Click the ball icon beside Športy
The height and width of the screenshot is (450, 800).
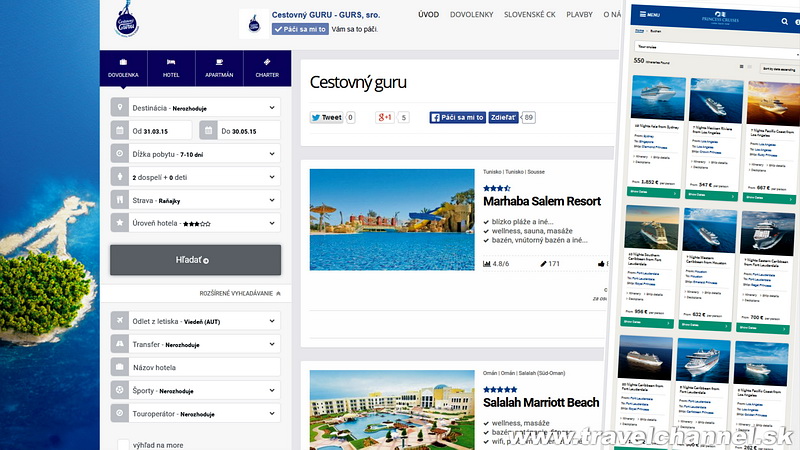(120, 390)
